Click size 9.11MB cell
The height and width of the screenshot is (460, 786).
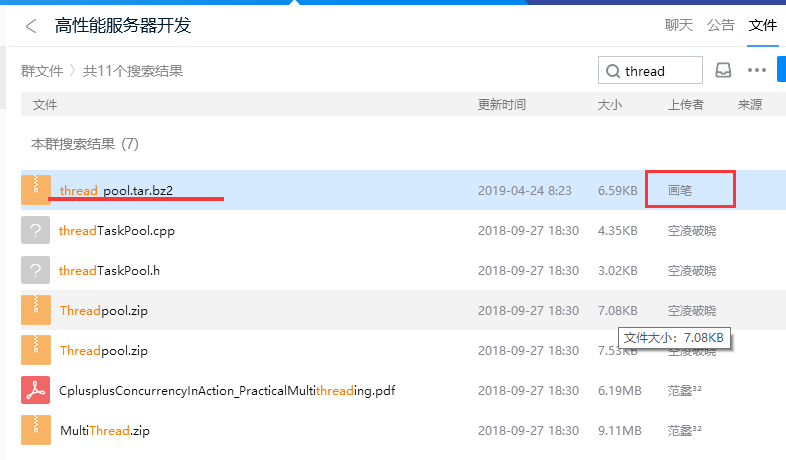tap(620, 430)
